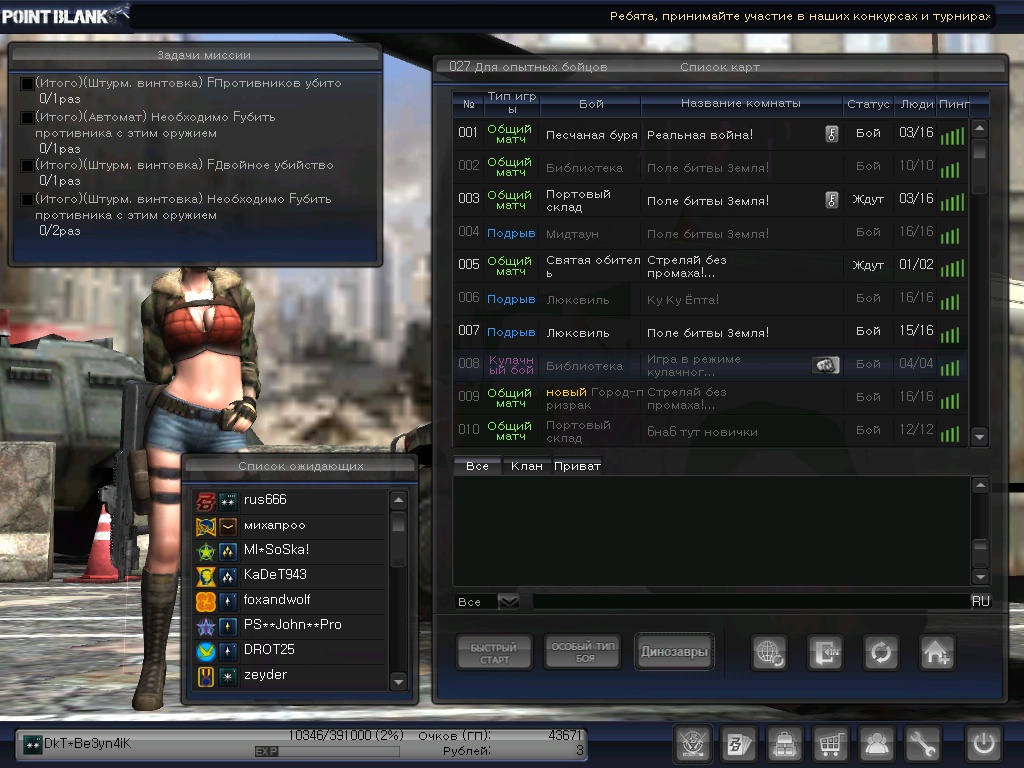
Task: Open the community friends icon
Action: pos(876,743)
